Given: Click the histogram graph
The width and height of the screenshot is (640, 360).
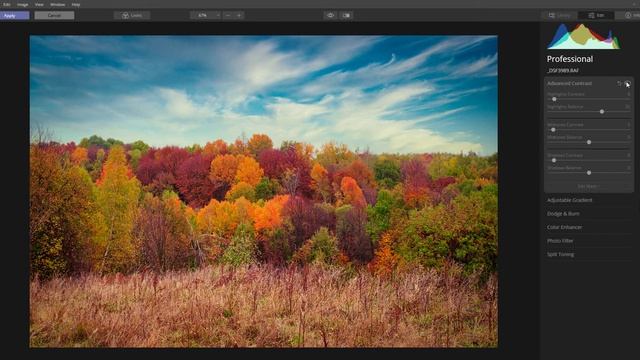Looking at the screenshot, I should pos(584,36).
